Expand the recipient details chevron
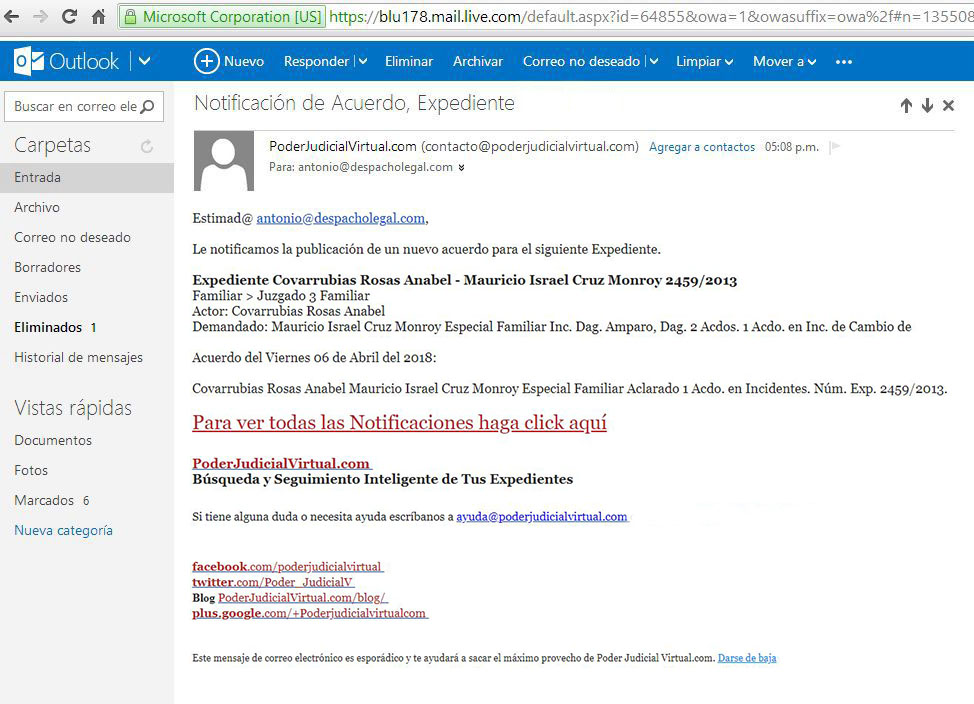974x704 pixels. pyautogui.click(x=462, y=167)
